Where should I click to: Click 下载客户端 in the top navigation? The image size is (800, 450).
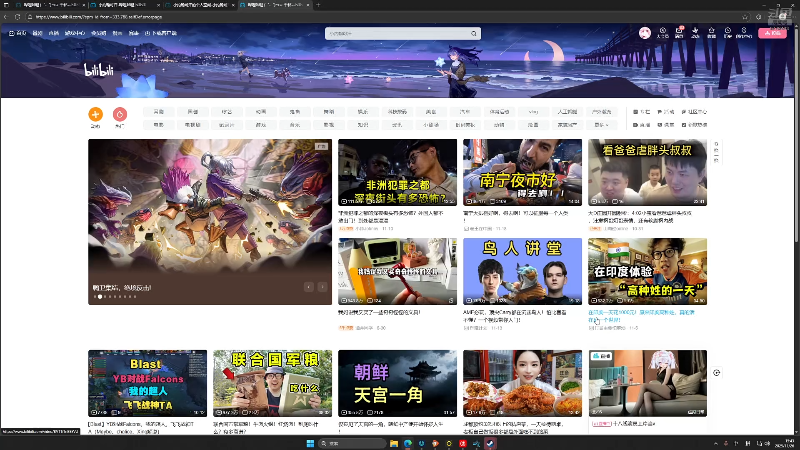(x=161, y=33)
